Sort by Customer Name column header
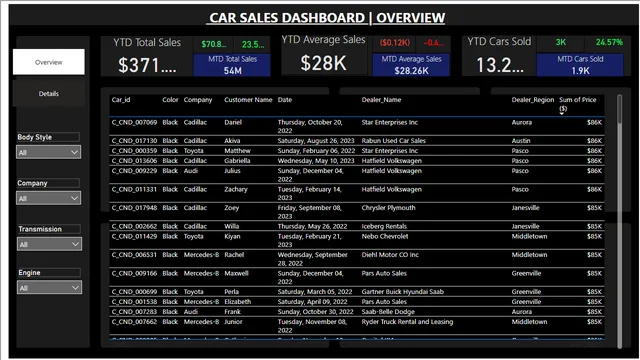This screenshot has height=360, width=640. coord(248,100)
